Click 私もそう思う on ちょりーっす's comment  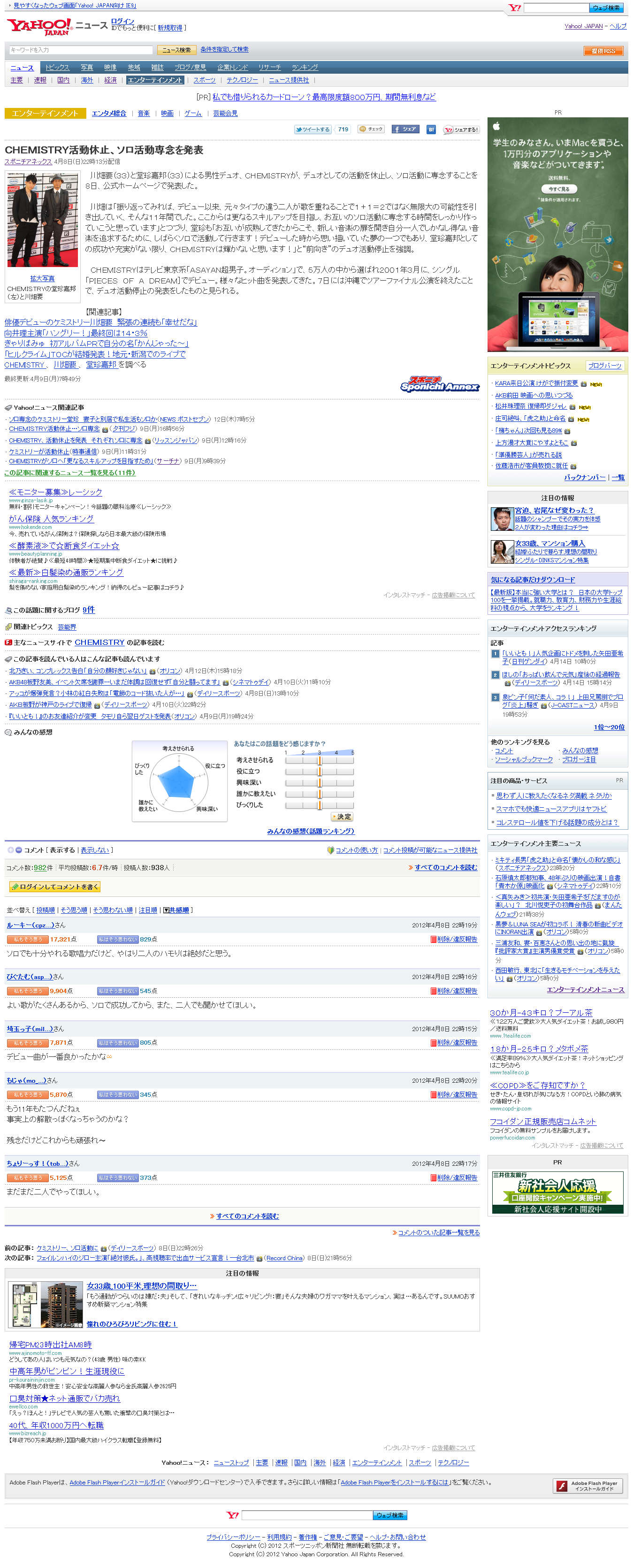tap(27, 1178)
